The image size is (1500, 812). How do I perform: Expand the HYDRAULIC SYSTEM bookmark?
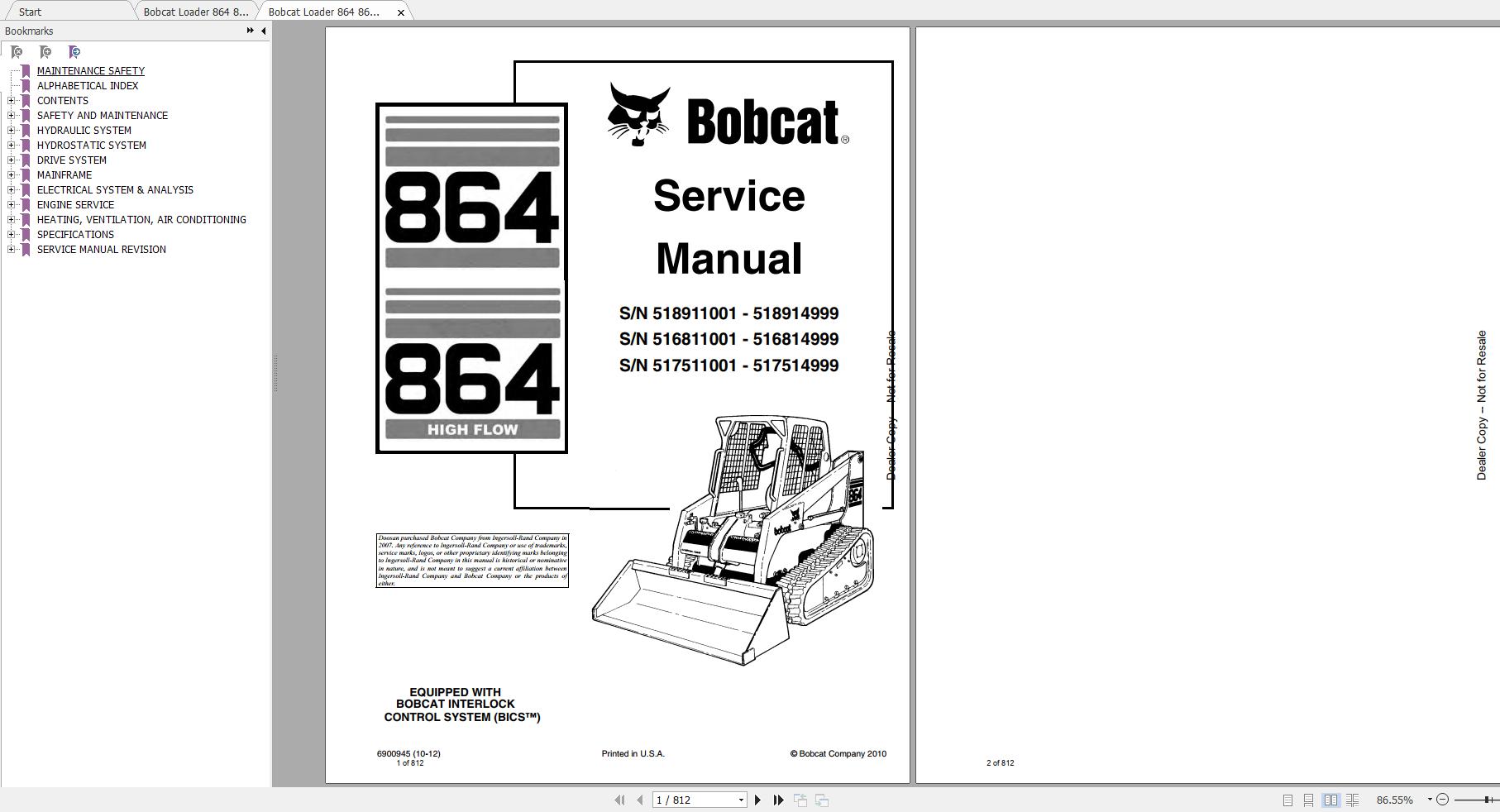[x=10, y=130]
